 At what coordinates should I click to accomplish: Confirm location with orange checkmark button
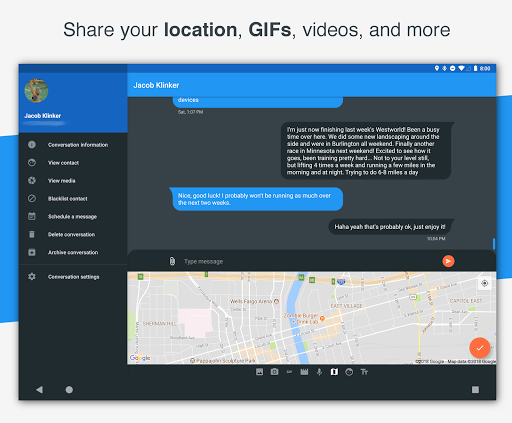(480, 348)
